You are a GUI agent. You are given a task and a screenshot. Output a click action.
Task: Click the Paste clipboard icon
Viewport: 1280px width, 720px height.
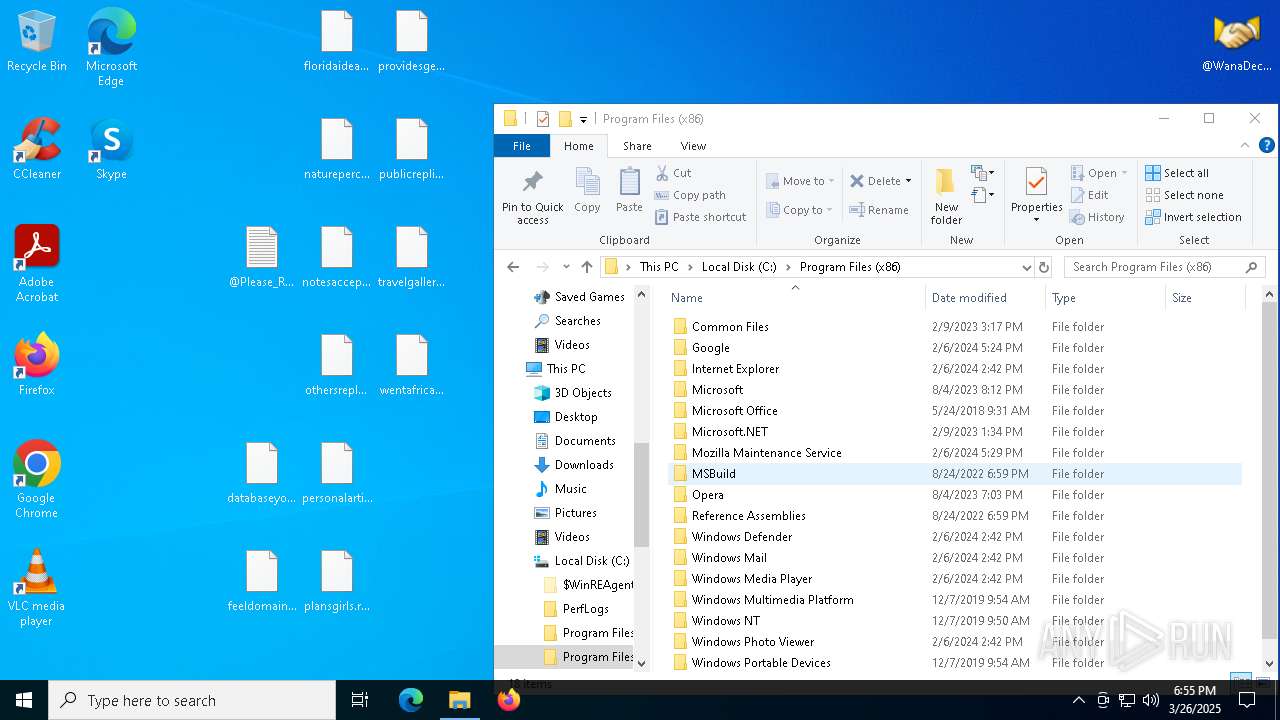[629, 191]
